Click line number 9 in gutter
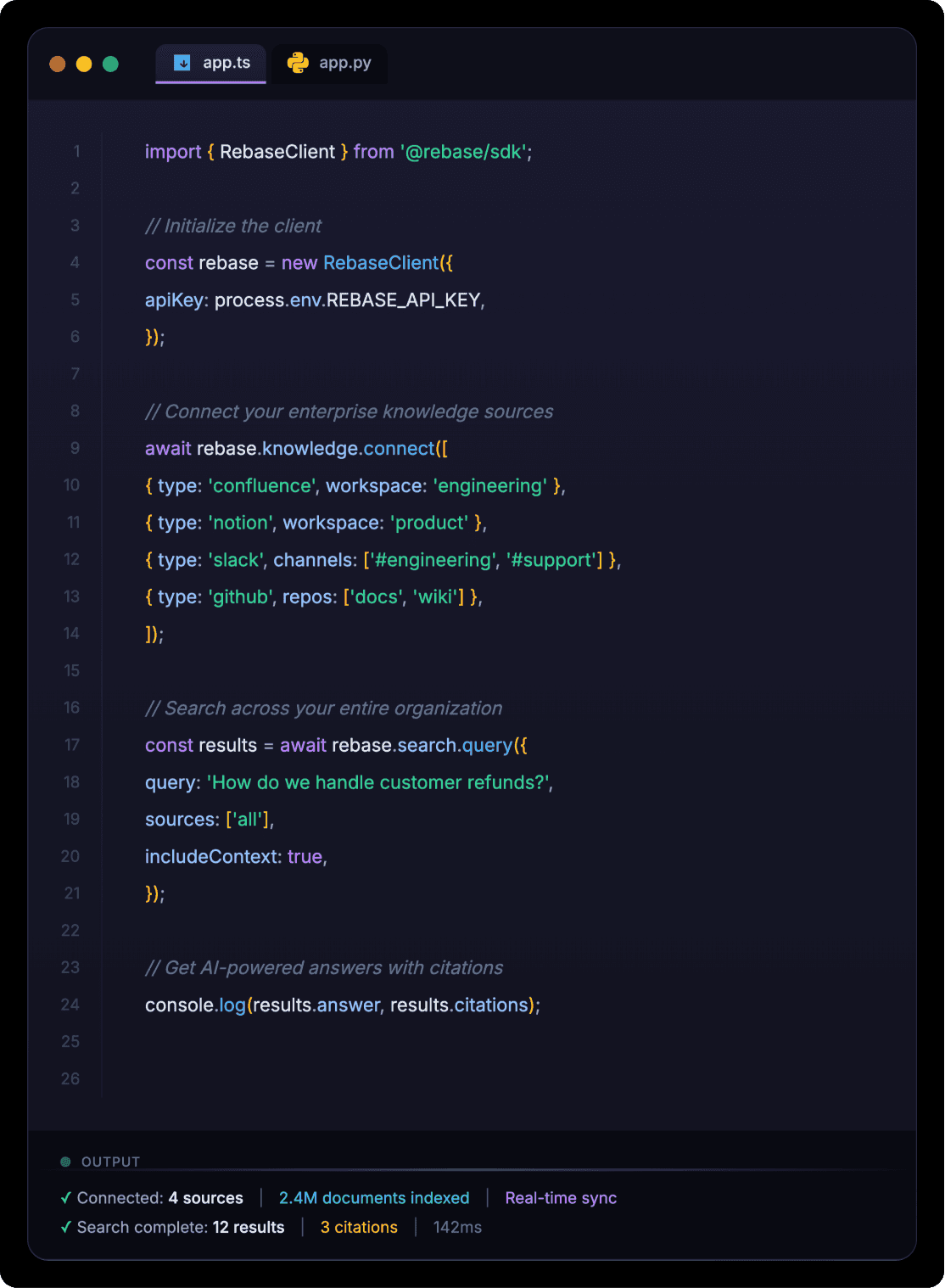945x1288 pixels. coord(75,449)
